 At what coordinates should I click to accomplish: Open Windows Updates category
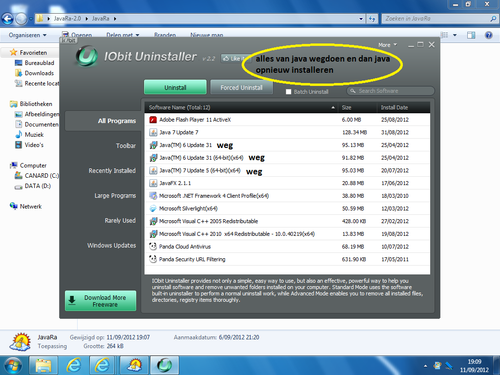pos(111,245)
